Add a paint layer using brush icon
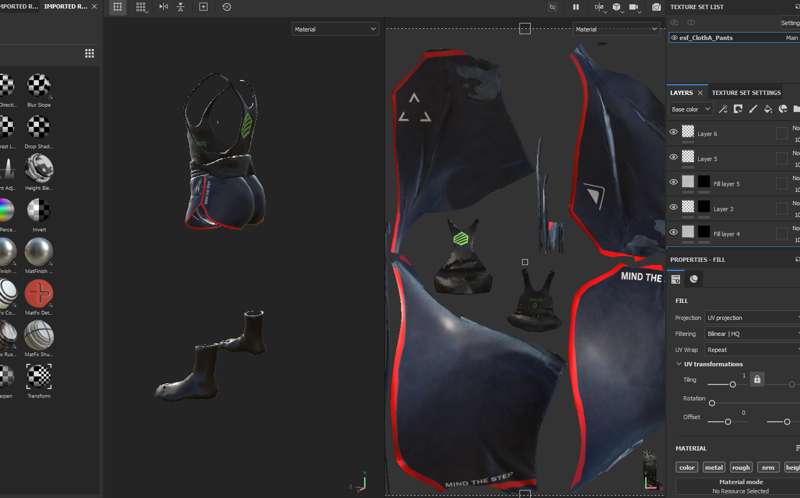Image resolution: width=800 pixels, height=498 pixels. [752, 109]
